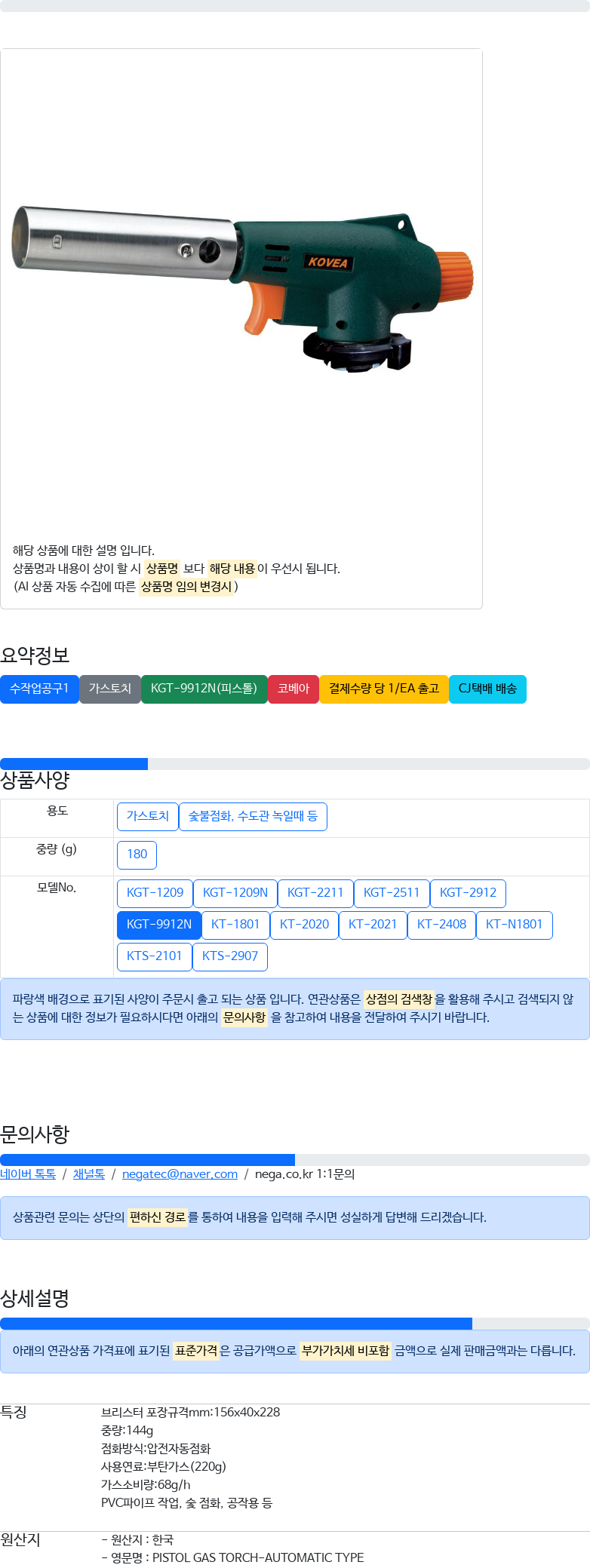Click the 상세설명 heading
The image size is (590, 1568).
(35, 1298)
